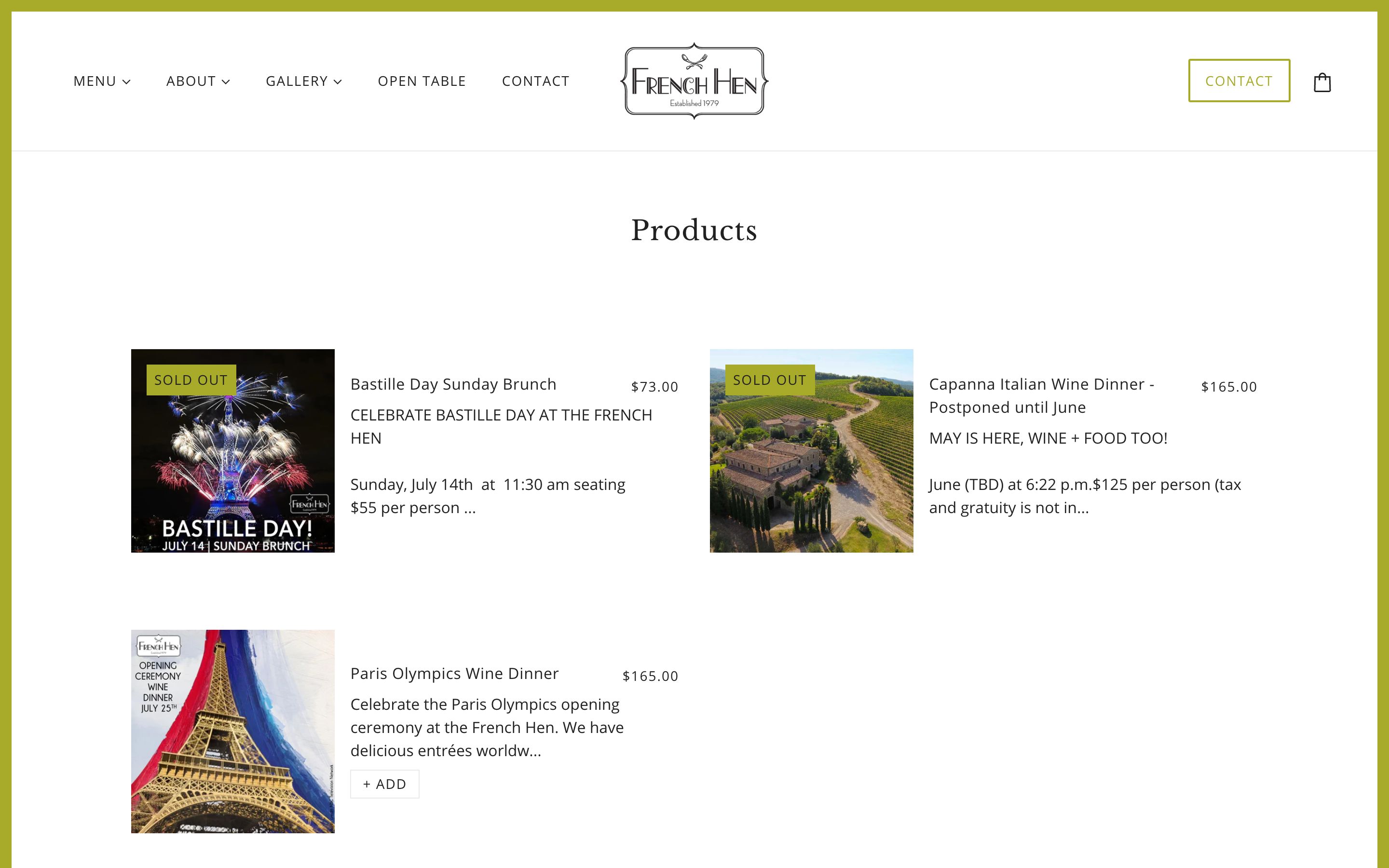The image size is (1389, 868).
Task: Open Bastille Day Sunday Brunch title link
Action: pyautogui.click(x=453, y=384)
